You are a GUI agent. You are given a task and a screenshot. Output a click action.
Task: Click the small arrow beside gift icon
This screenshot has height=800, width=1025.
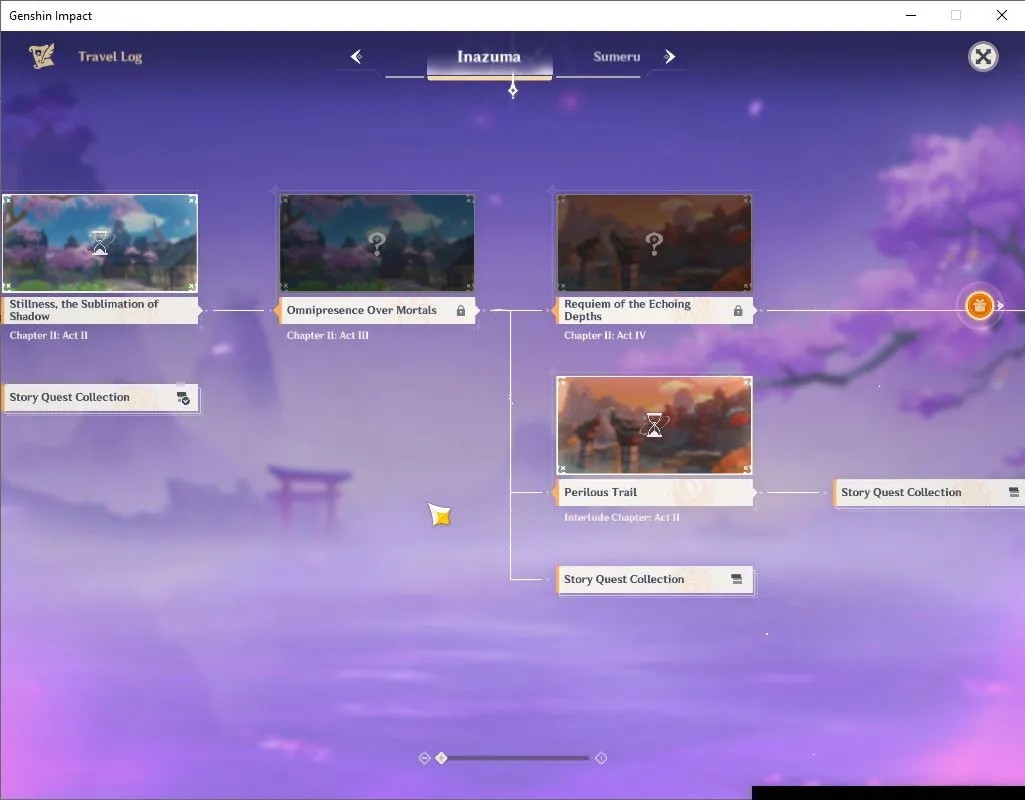(x=1000, y=305)
